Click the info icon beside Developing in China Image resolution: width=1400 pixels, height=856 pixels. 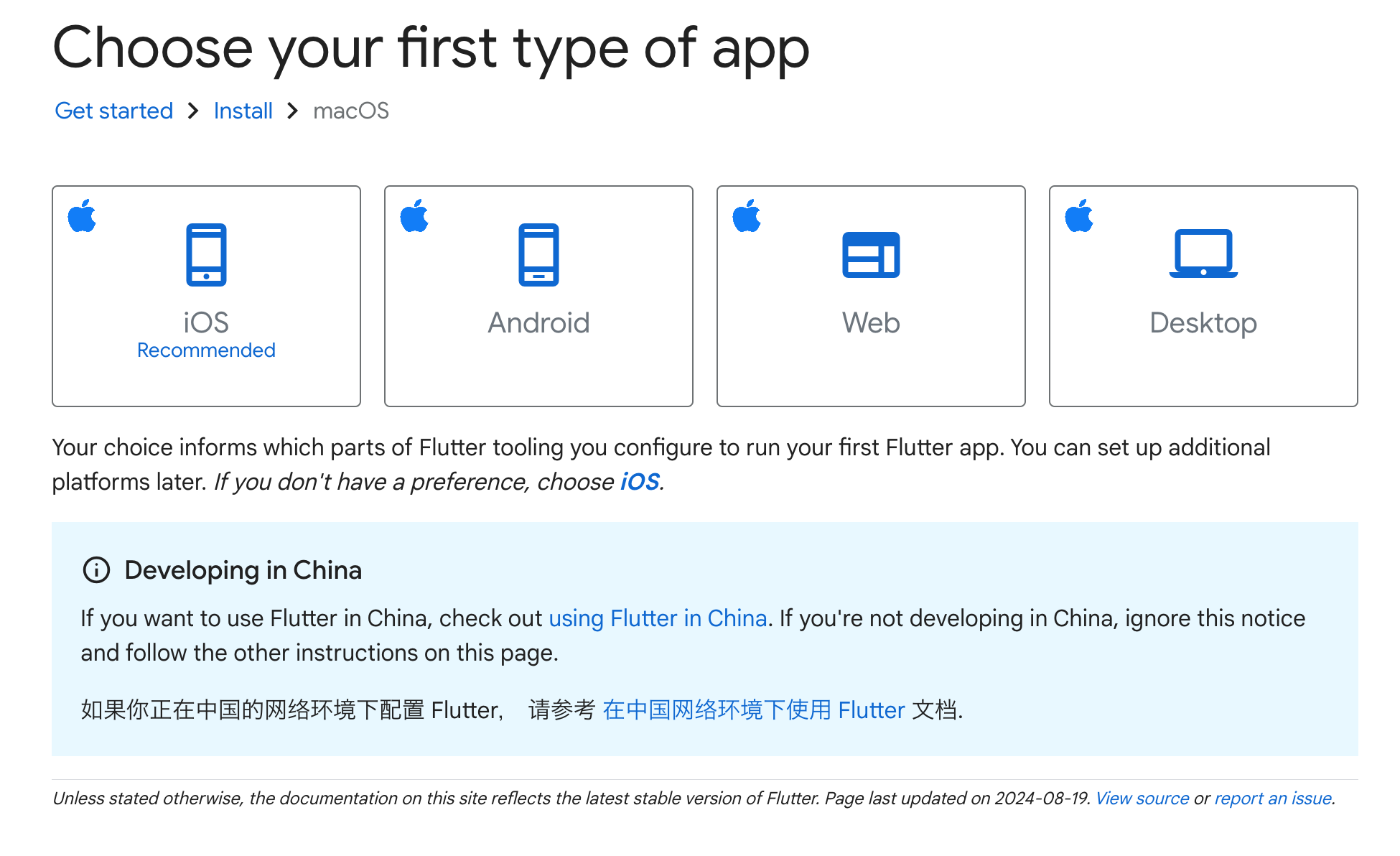tap(97, 570)
